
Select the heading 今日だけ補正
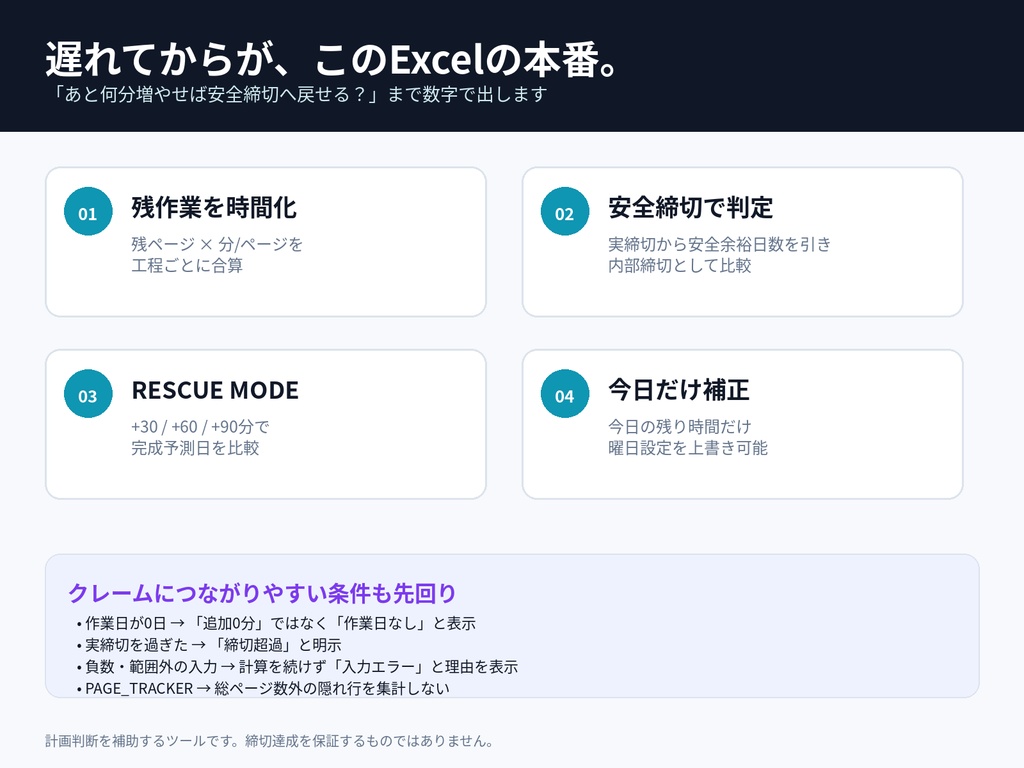(x=679, y=390)
